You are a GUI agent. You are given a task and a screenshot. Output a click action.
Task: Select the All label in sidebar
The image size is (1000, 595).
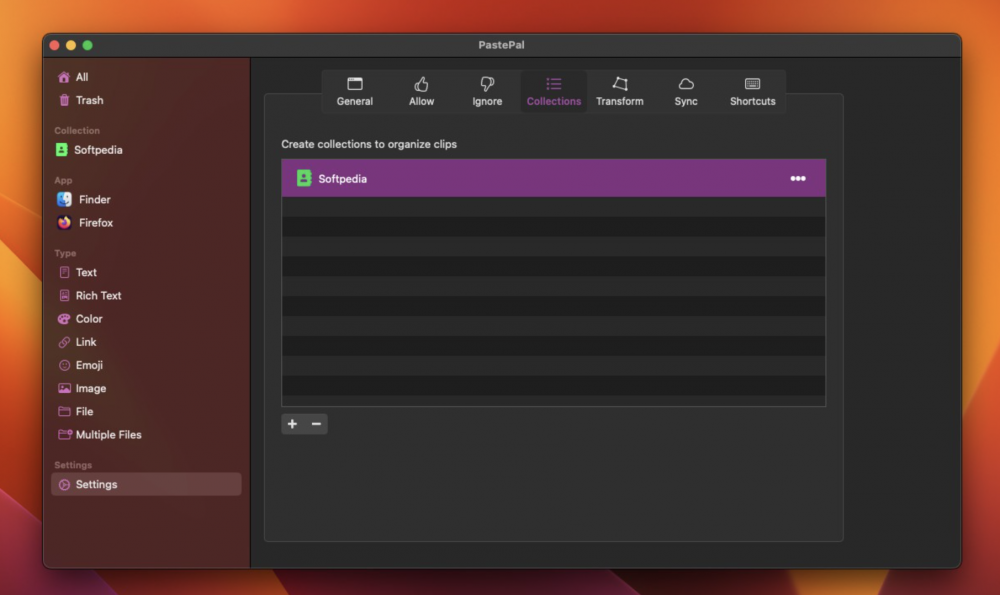(82, 77)
